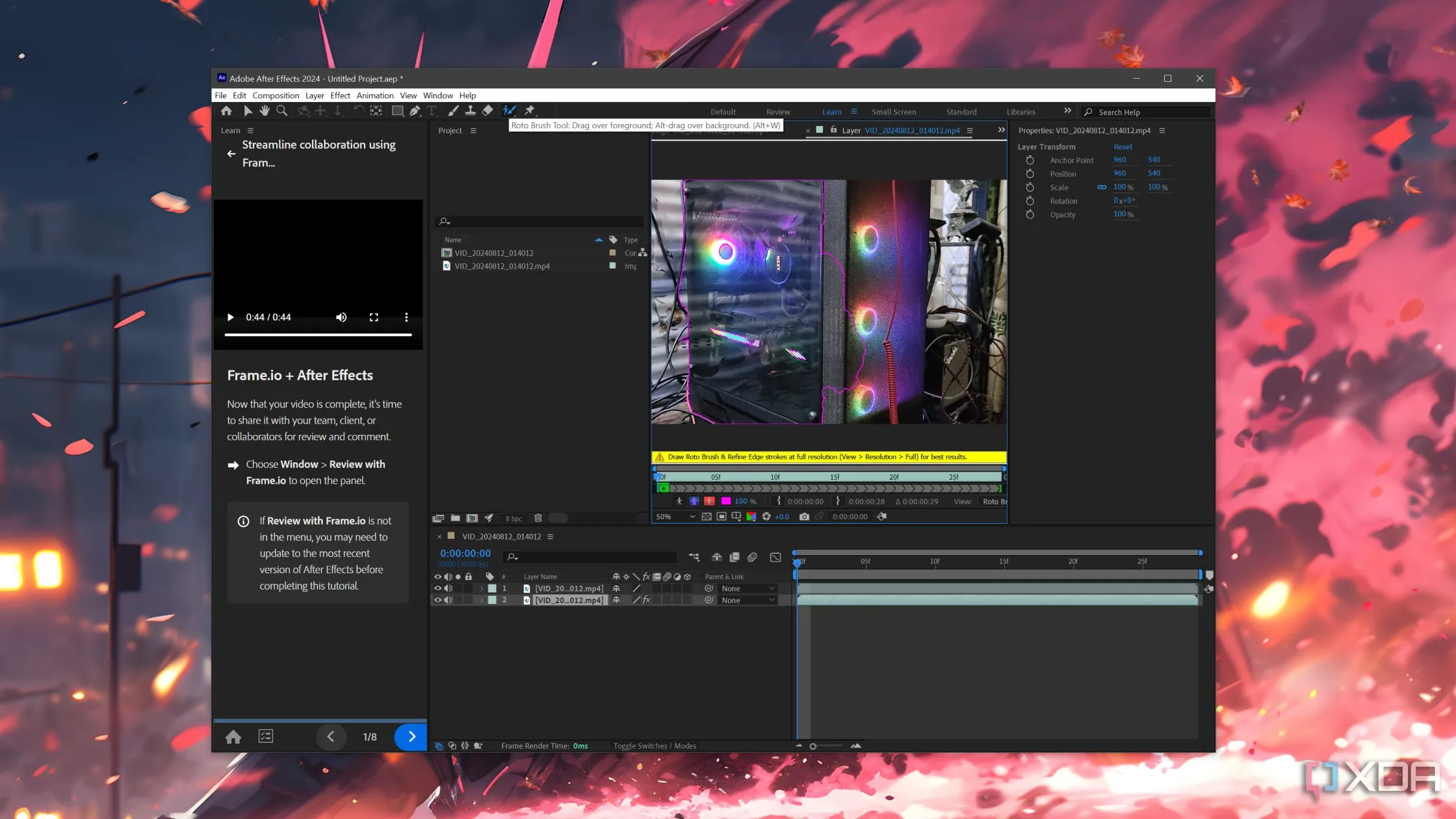Select the Clone Stamp tool

(470, 111)
